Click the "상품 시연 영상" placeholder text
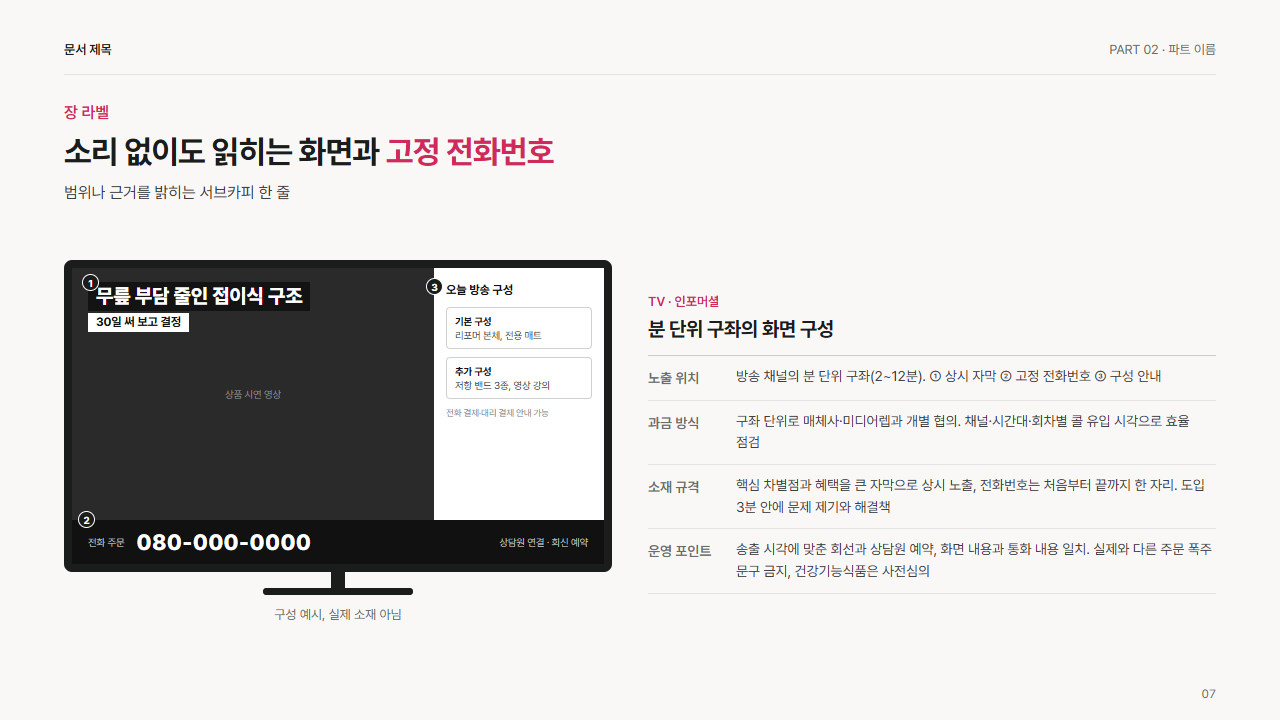The height and width of the screenshot is (720, 1280). point(253,395)
